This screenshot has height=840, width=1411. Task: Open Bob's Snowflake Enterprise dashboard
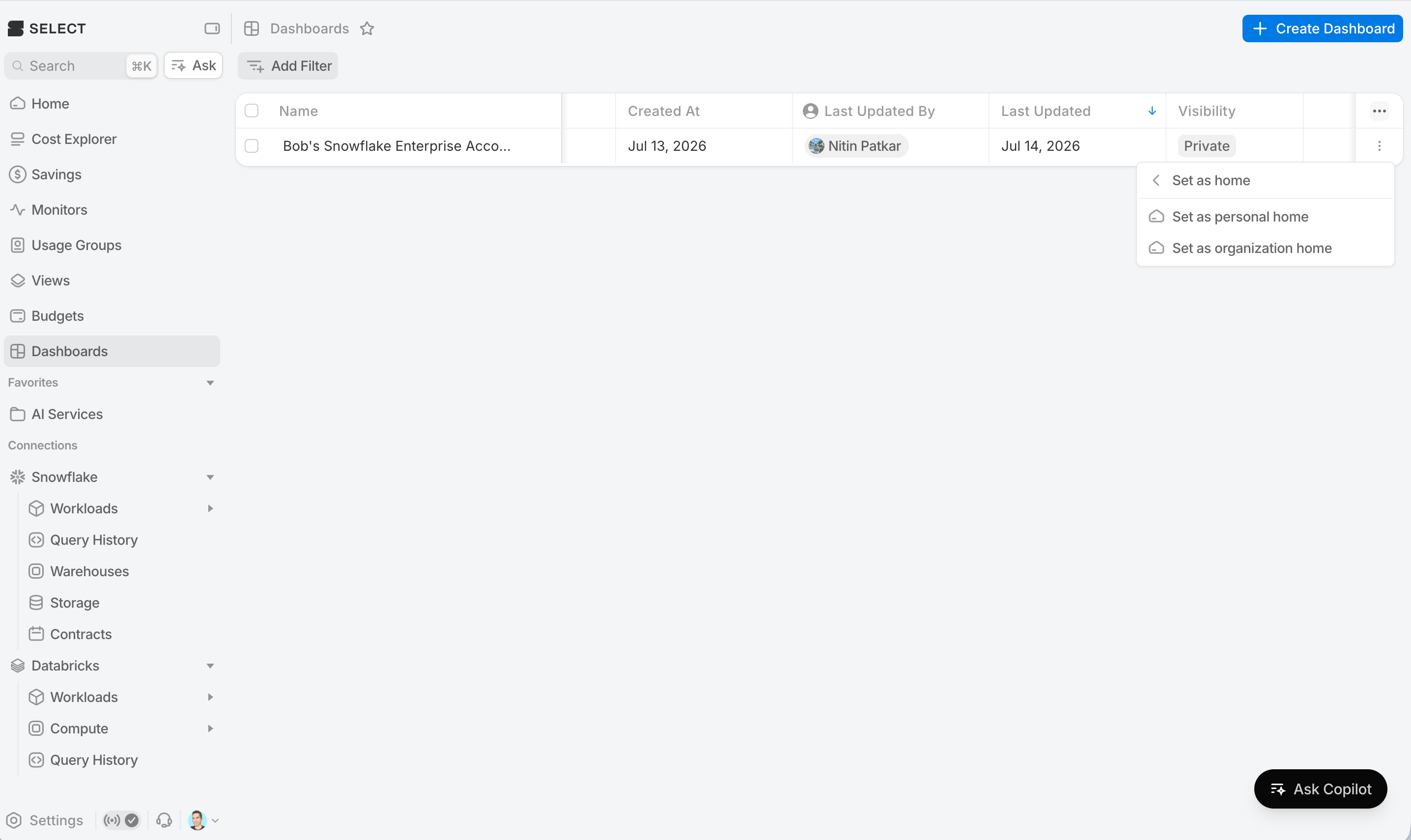click(397, 146)
